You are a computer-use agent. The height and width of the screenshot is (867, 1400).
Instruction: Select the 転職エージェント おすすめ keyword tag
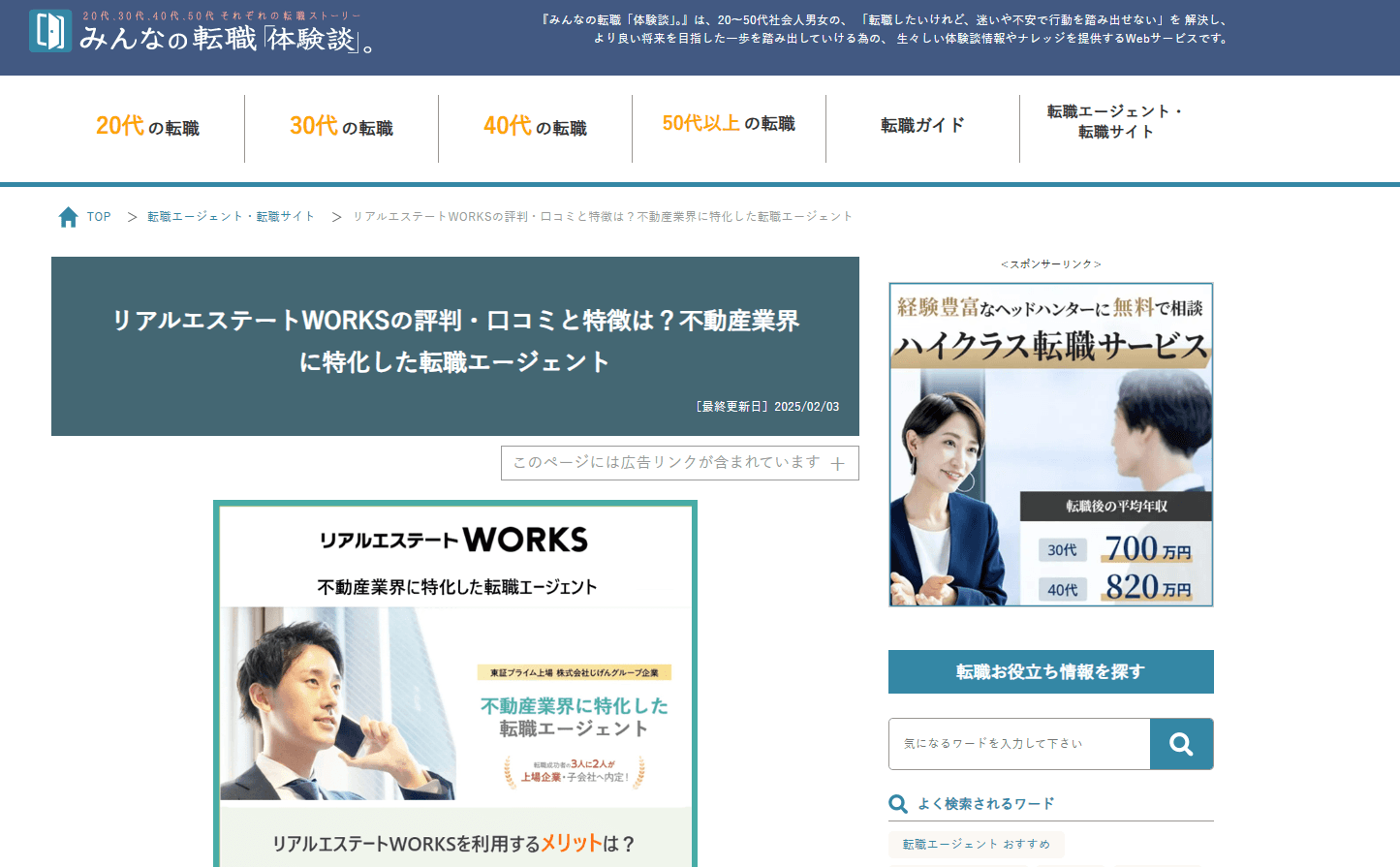coord(977,845)
